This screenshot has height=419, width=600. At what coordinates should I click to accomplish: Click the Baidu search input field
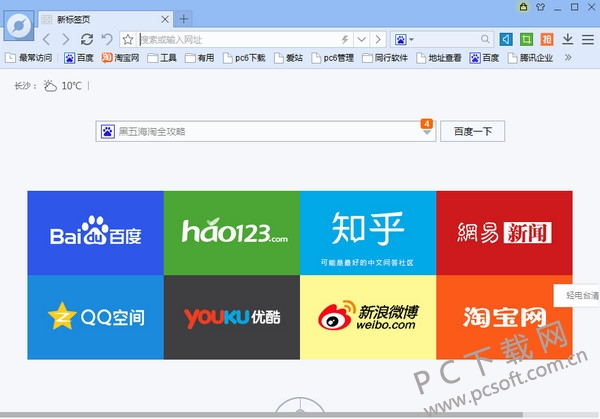coord(260,131)
